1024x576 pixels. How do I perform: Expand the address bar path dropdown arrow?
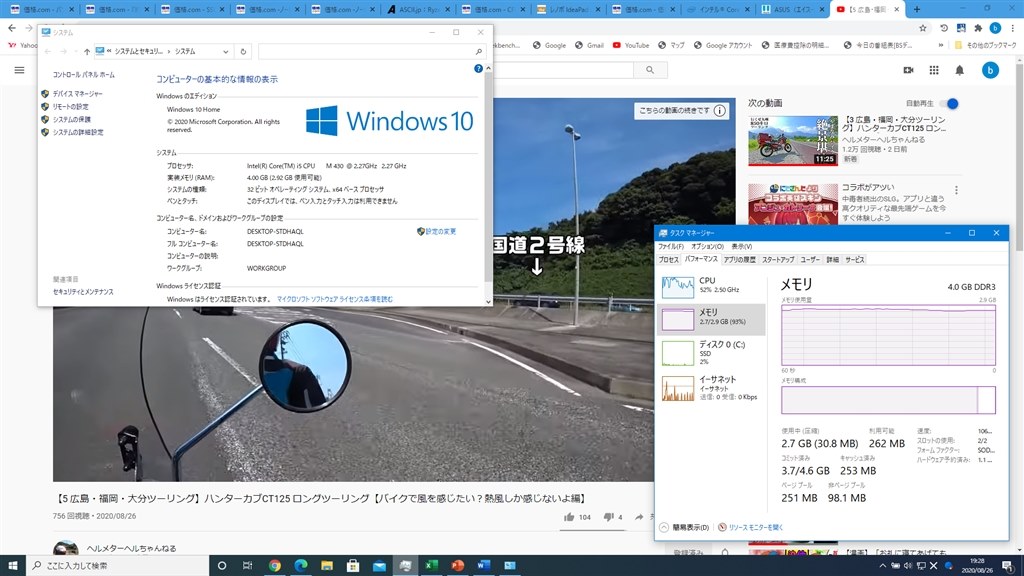coord(225,52)
